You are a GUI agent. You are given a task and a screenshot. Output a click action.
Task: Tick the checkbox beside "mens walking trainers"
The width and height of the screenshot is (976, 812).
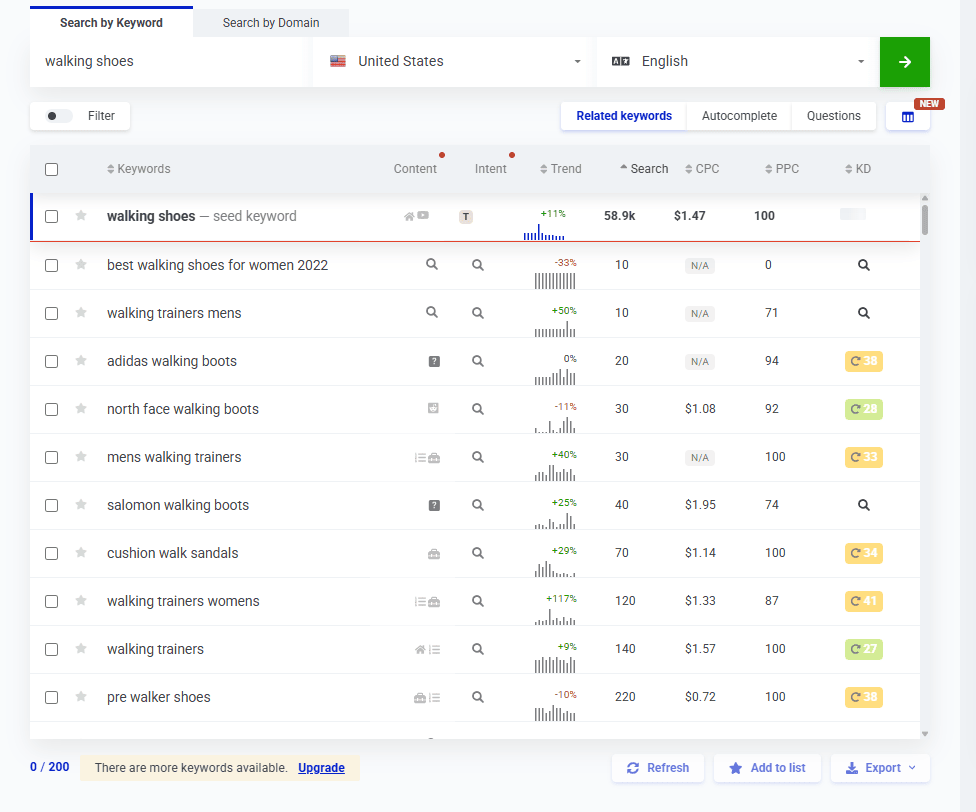51,457
